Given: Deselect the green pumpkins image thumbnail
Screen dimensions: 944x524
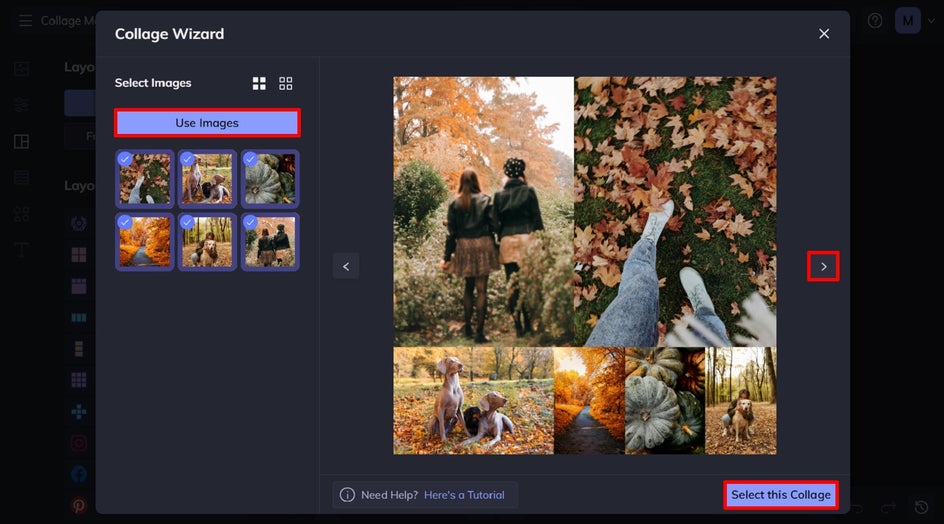Looking at the screenshot, I should 270,179.
